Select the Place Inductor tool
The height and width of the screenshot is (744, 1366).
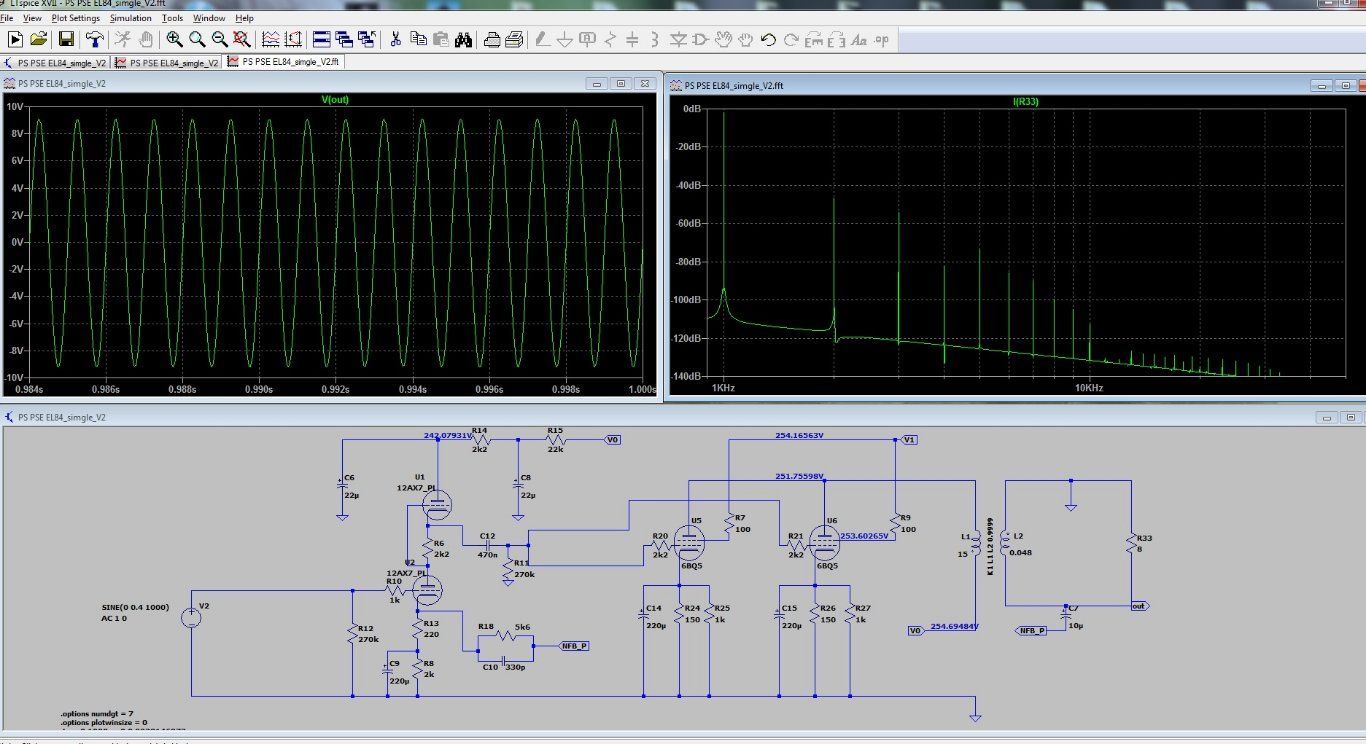coord(655,39)
